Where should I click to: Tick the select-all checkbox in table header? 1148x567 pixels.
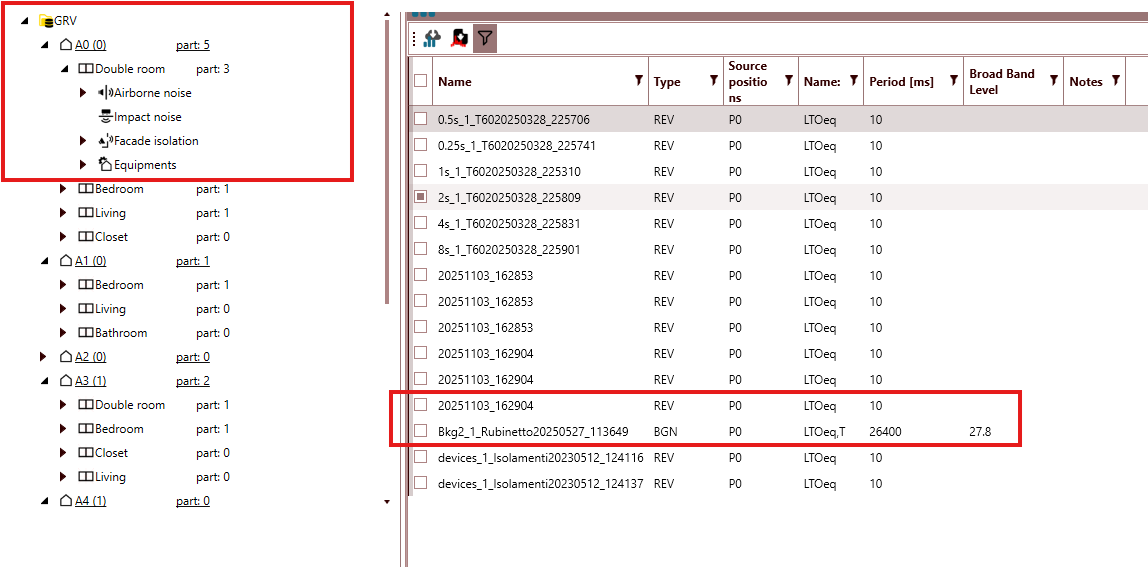420,81
